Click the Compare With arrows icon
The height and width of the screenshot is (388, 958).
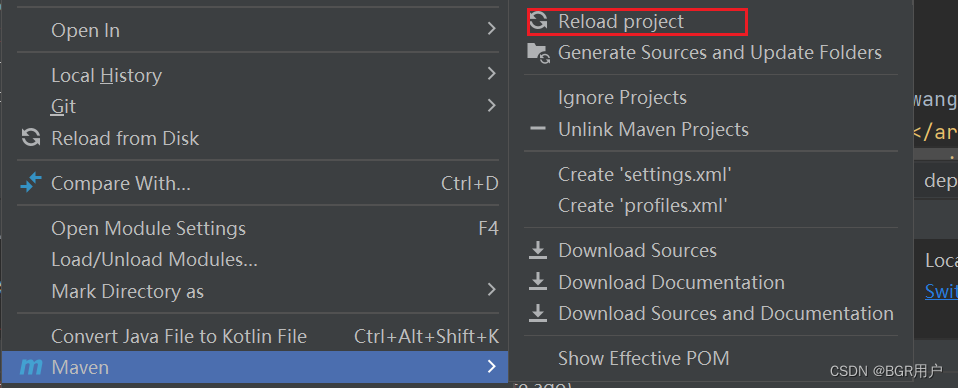[x=31, y=183]
